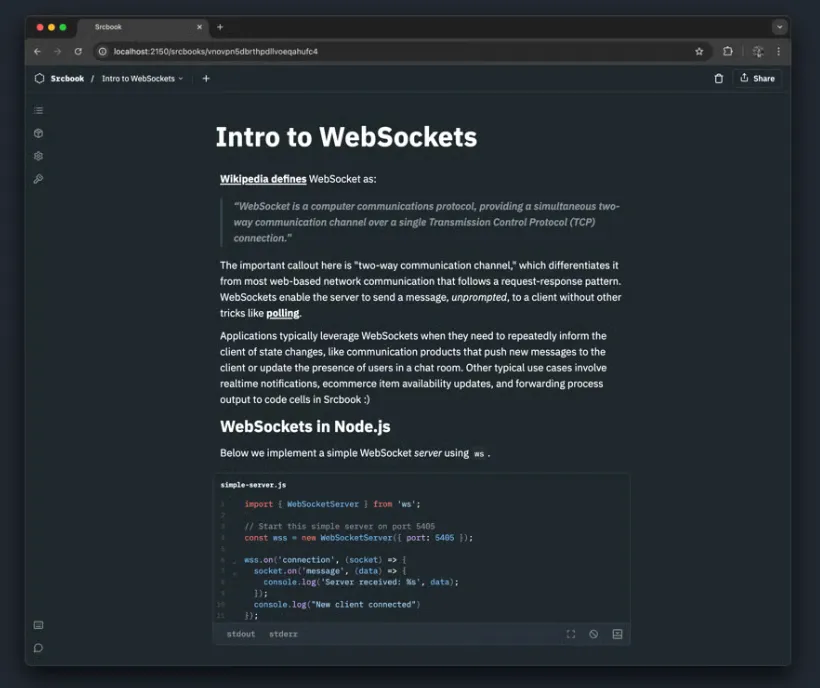Collapse the output panel with the panel icon

[x=616, y=633]
